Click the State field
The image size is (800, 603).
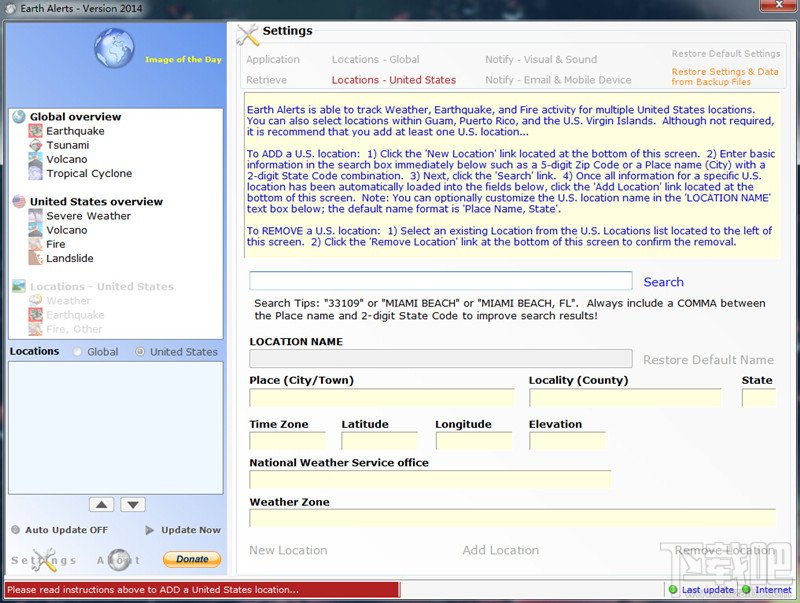pyautogui.click(x=759, y=397)
